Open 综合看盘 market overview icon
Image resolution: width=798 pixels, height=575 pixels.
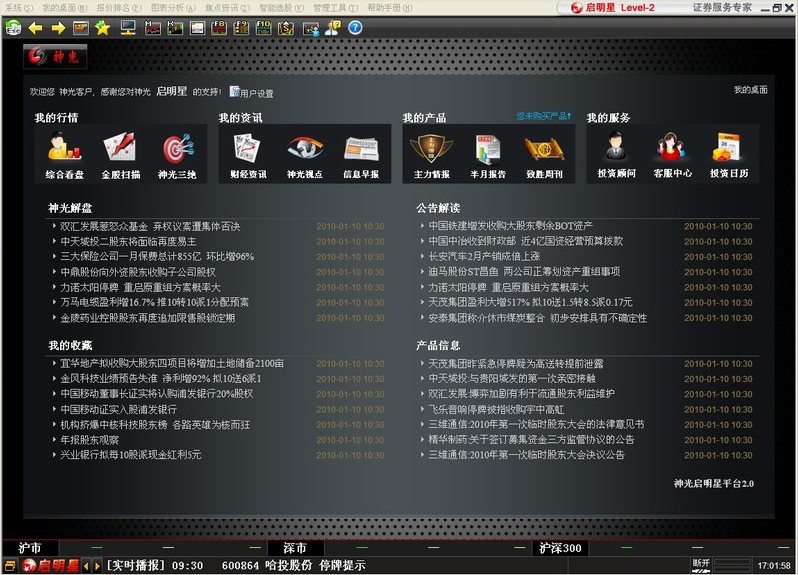pos(63,149)
